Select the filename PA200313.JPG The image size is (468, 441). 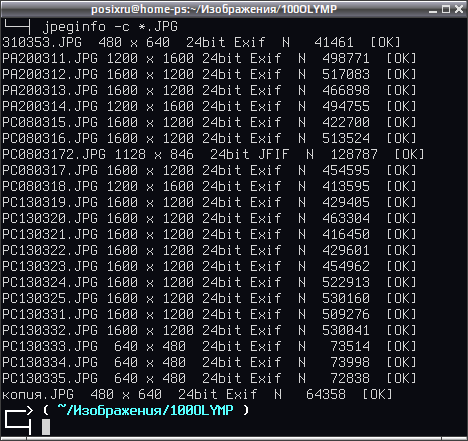(50, 90)
